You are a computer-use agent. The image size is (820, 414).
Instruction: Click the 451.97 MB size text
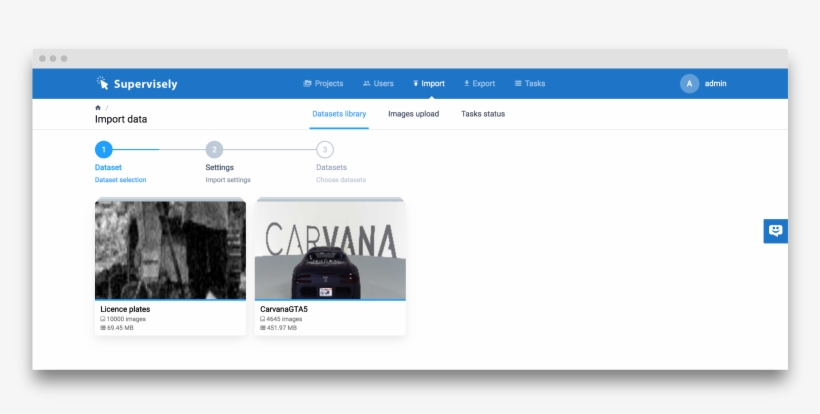(x=281, y=328)
